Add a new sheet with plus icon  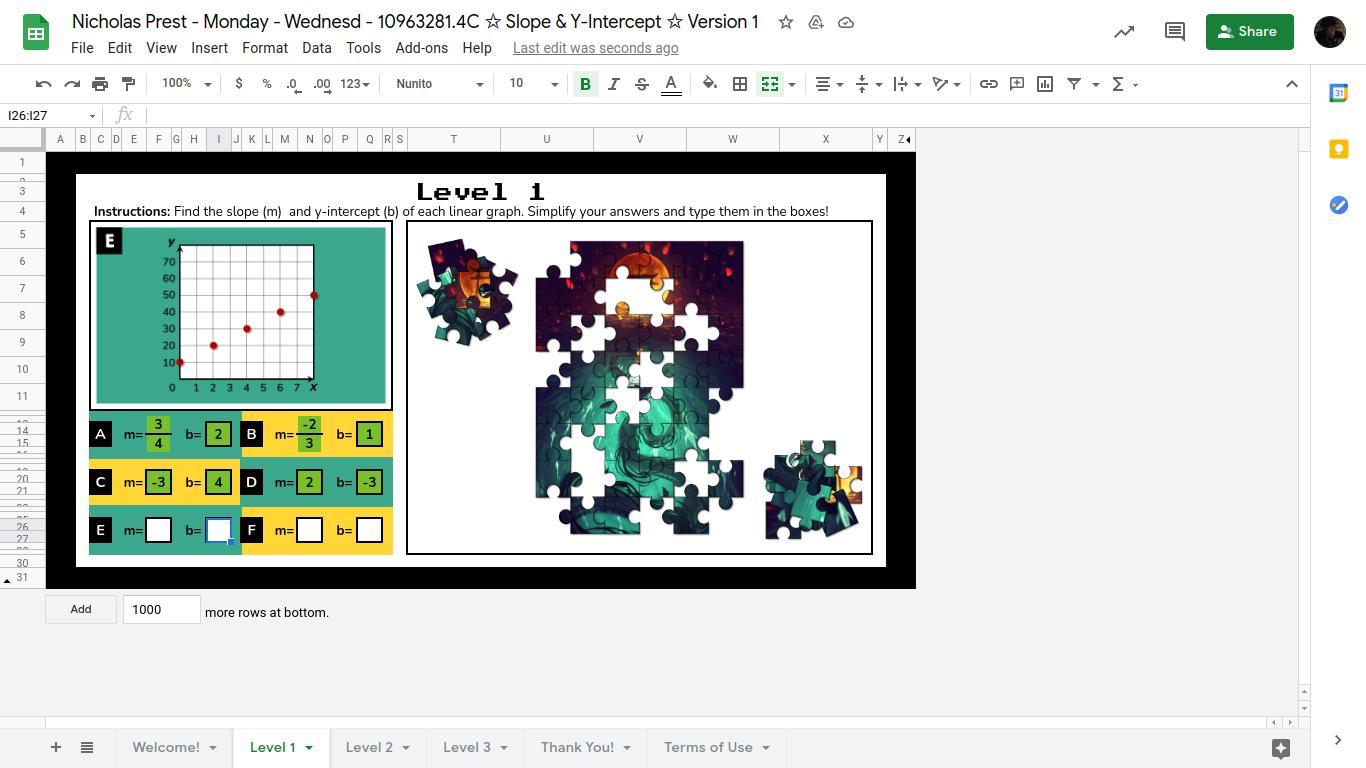tap(56, 747)
